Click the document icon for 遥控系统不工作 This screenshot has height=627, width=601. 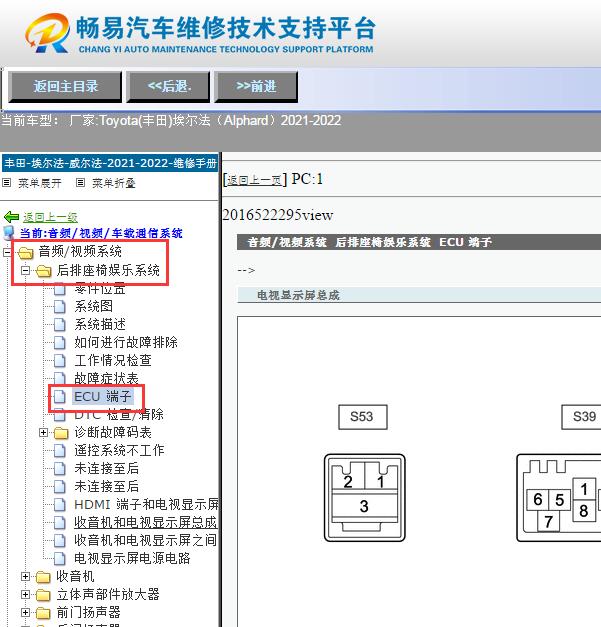(x=60, y=451)
